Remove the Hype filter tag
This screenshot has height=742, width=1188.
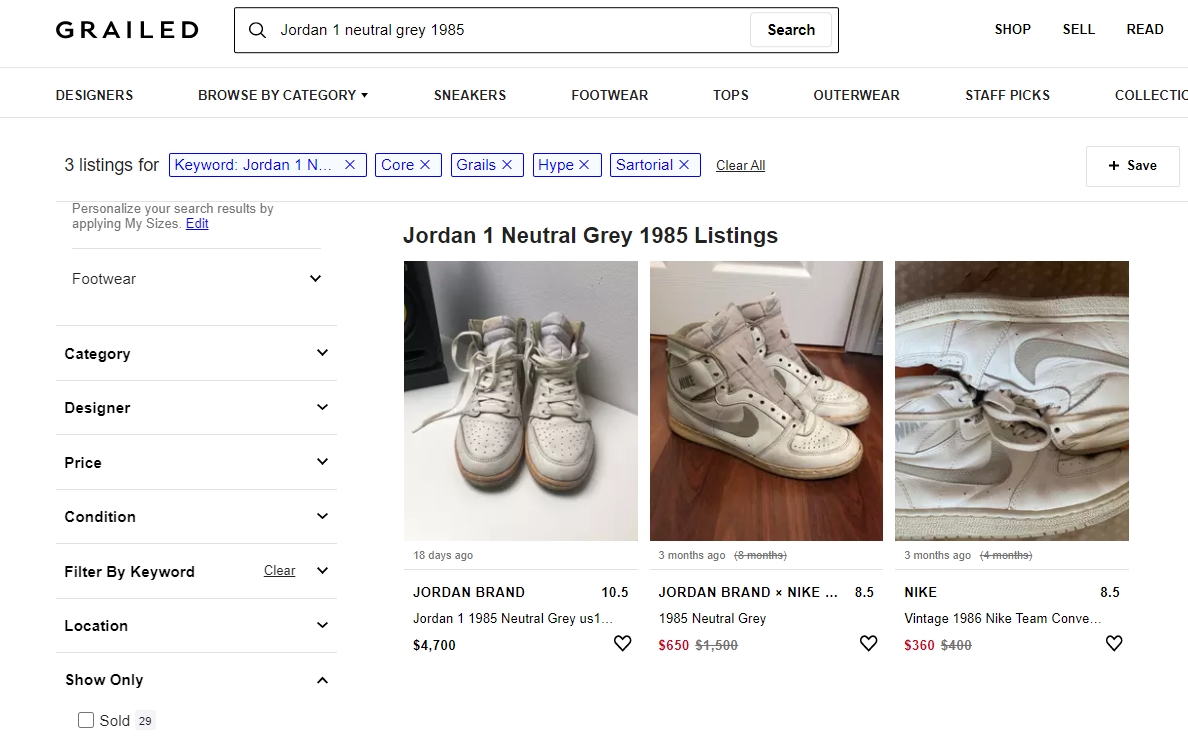[x=584, y=165]
